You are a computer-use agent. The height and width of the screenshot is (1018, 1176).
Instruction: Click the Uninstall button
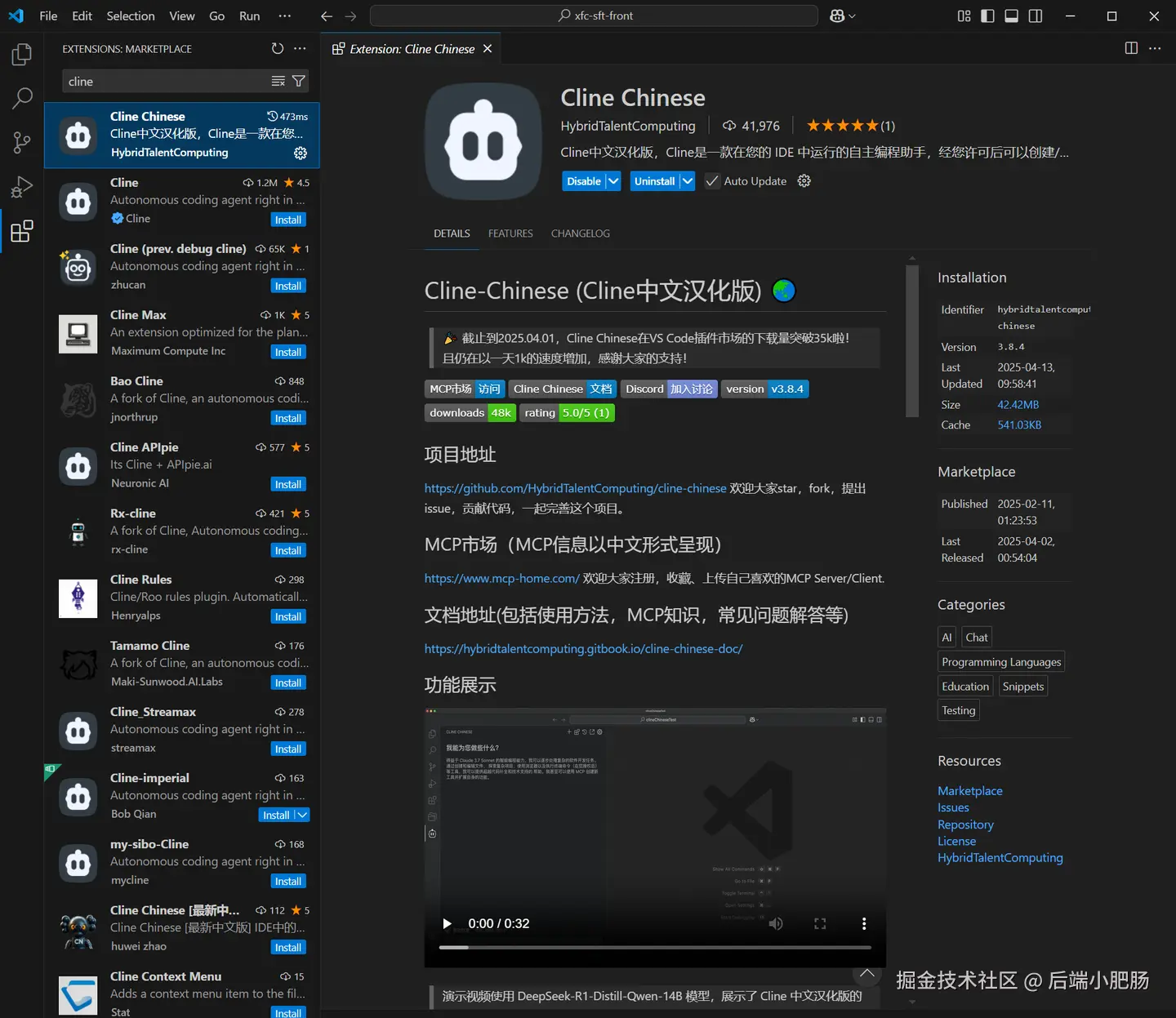coord(655,181)
